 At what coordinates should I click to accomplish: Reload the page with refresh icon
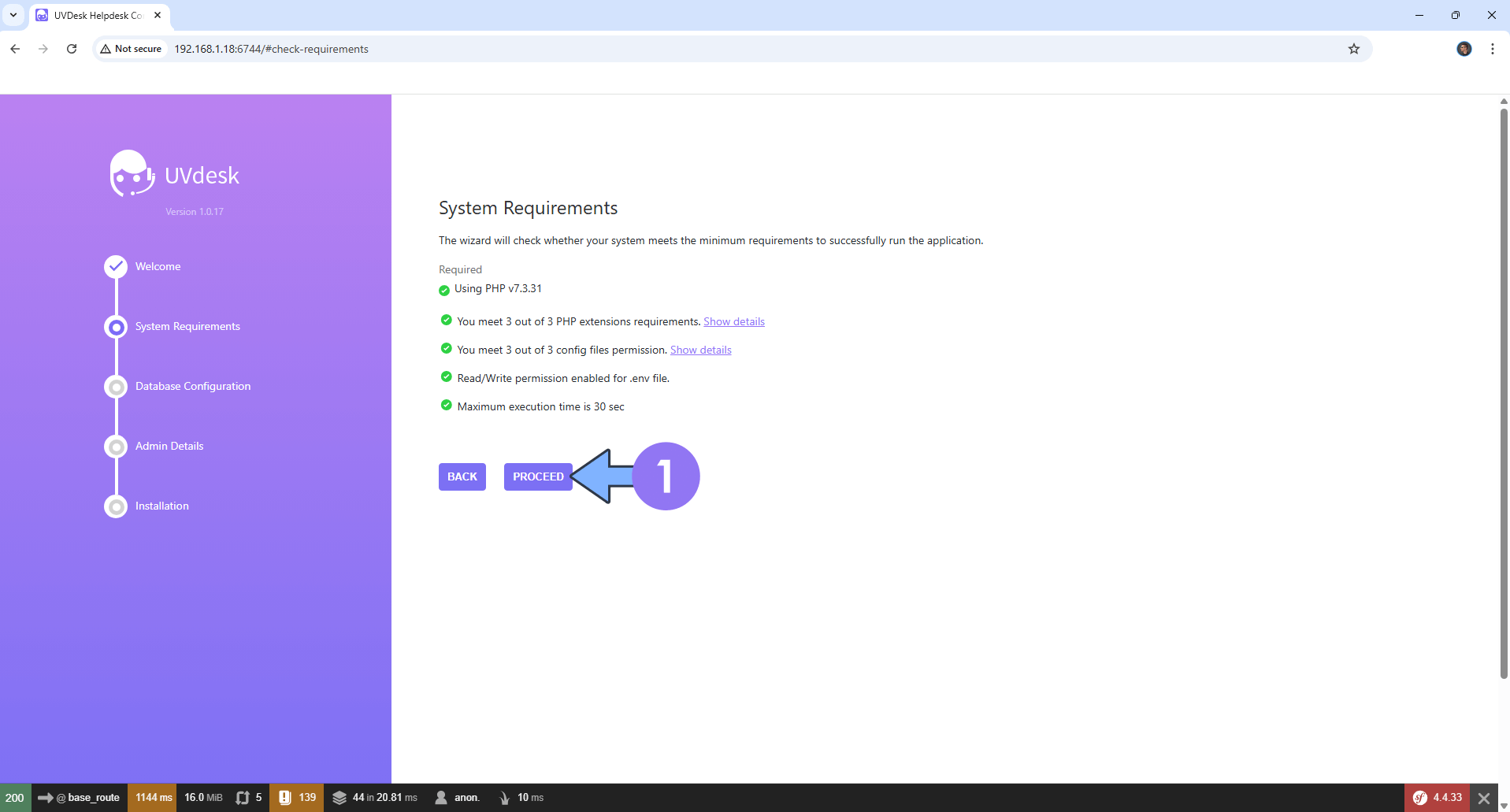pos(72,49)
